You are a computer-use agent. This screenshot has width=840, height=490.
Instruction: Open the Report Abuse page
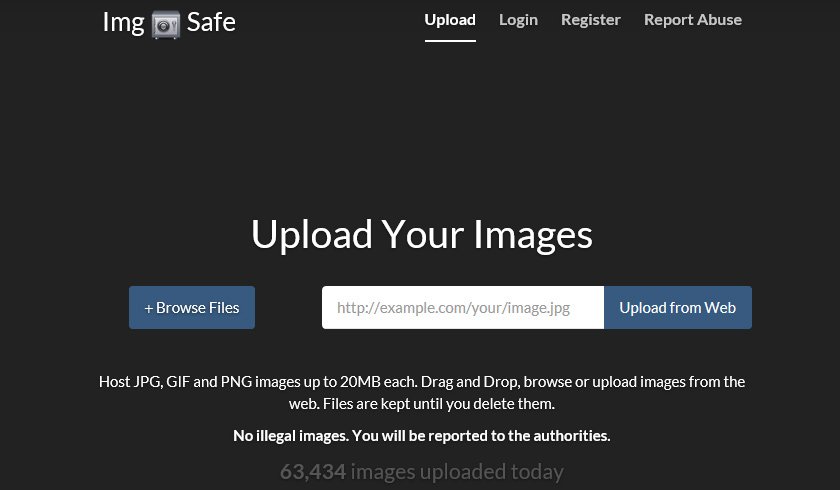point(693,20)
